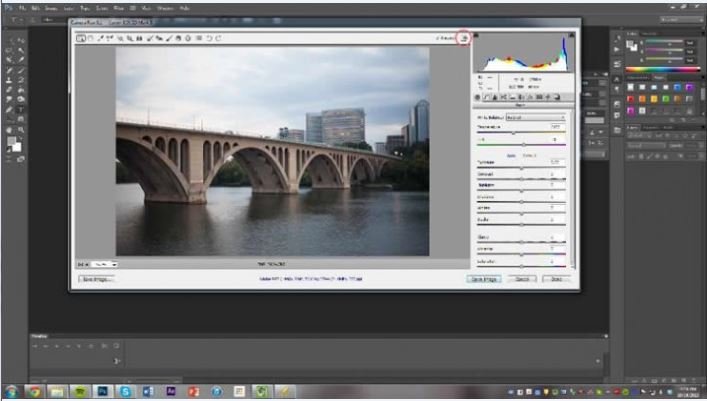Select the Camera Raw Zoom tool
707x401 pixels.
81,38
